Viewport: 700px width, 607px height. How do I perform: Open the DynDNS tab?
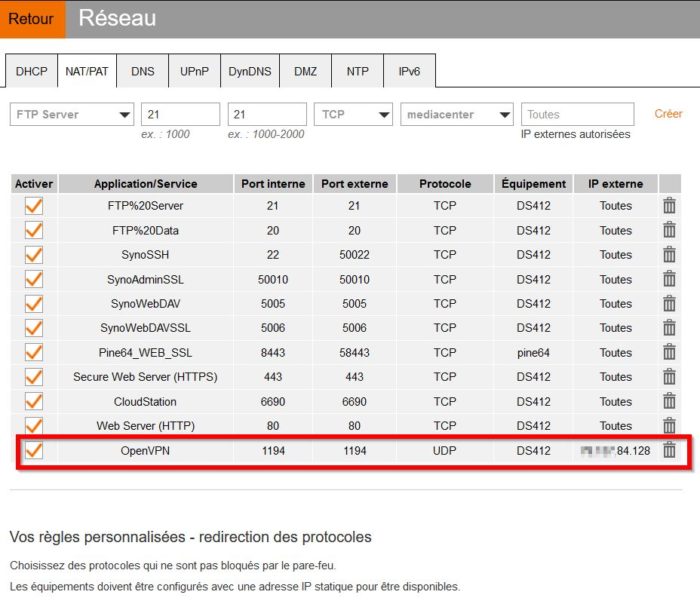[x=250, y=72]
